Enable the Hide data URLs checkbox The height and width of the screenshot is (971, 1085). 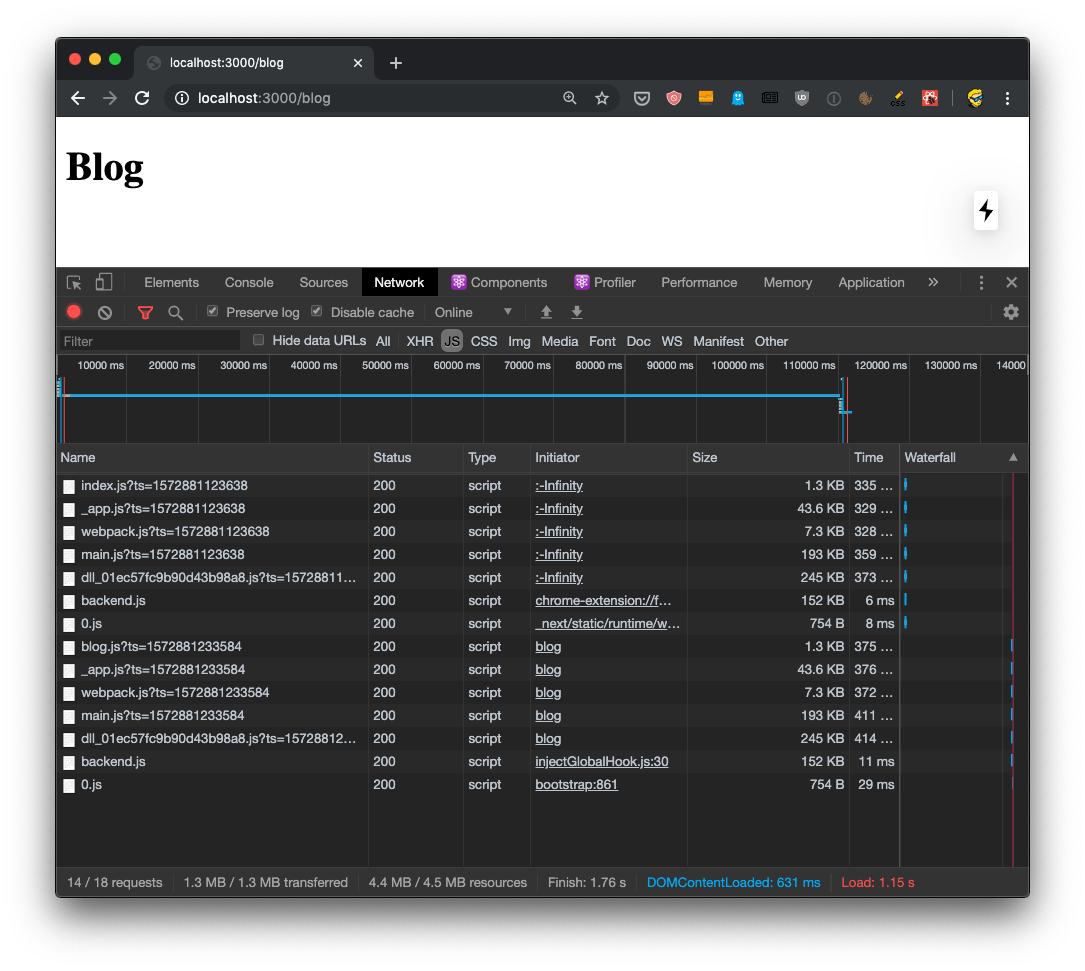tap(258, 340)
